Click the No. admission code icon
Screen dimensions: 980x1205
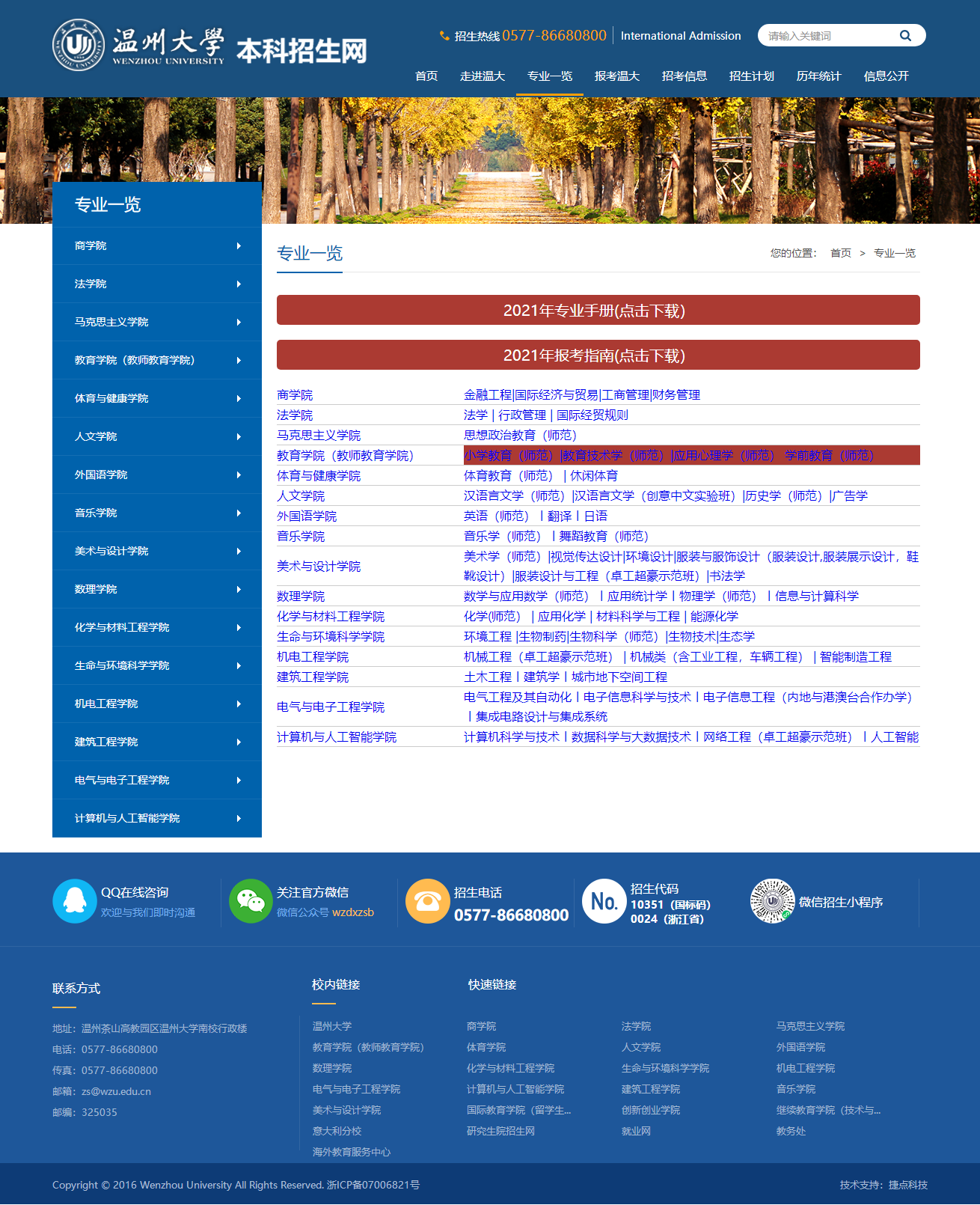pyautogui.click(x=604, y=901)
